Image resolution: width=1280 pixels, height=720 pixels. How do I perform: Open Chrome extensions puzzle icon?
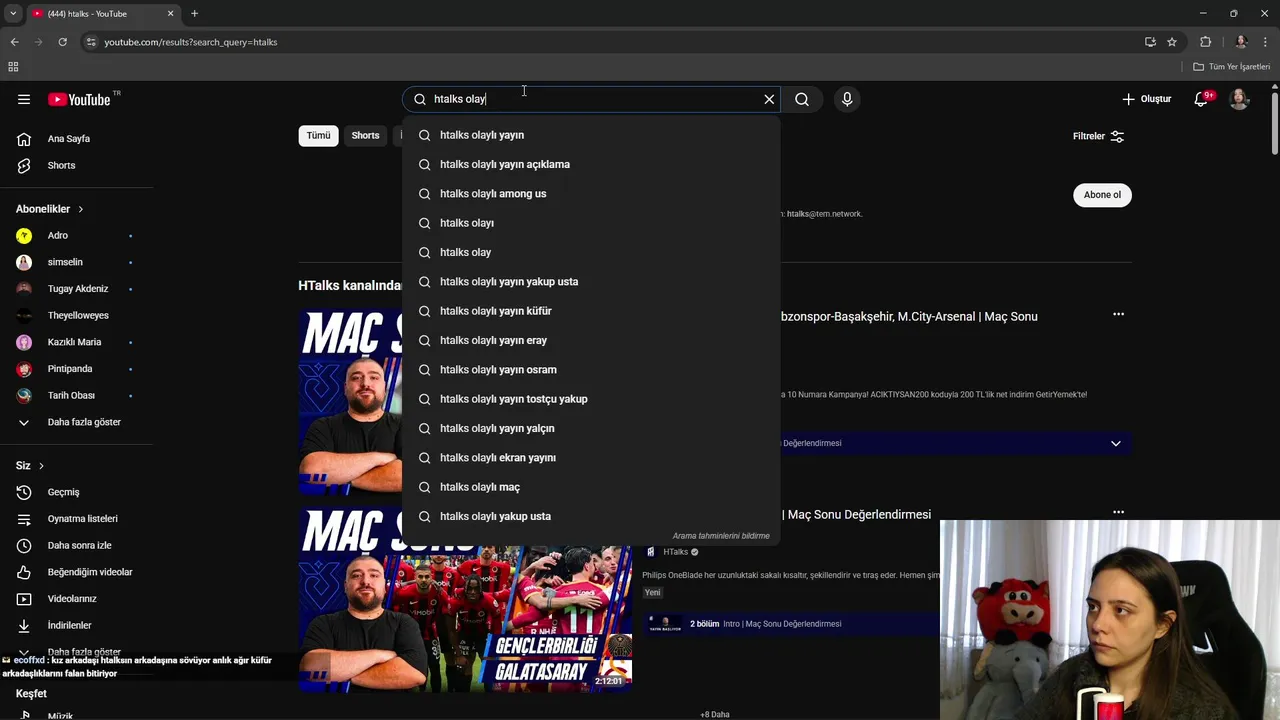(x=1205, y=42)
